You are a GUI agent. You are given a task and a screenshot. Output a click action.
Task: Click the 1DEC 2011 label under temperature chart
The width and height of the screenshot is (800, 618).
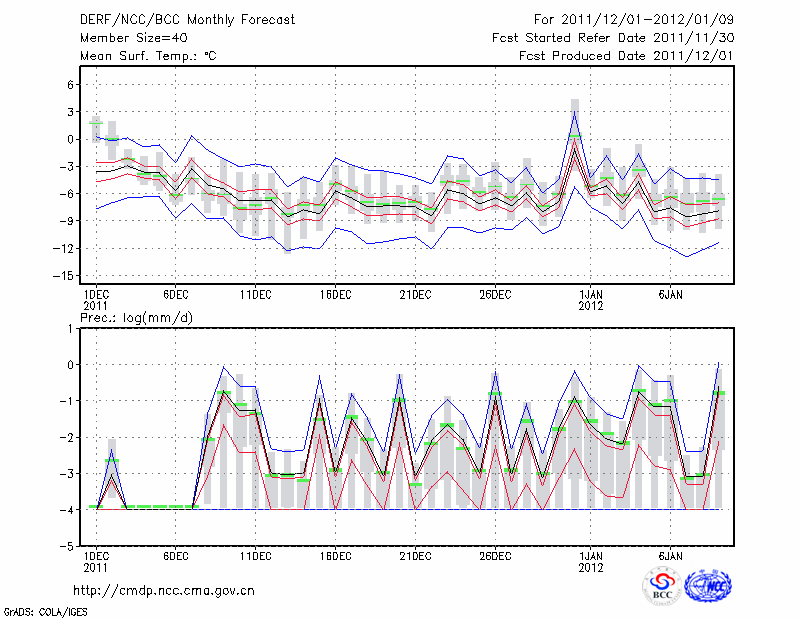95,301
